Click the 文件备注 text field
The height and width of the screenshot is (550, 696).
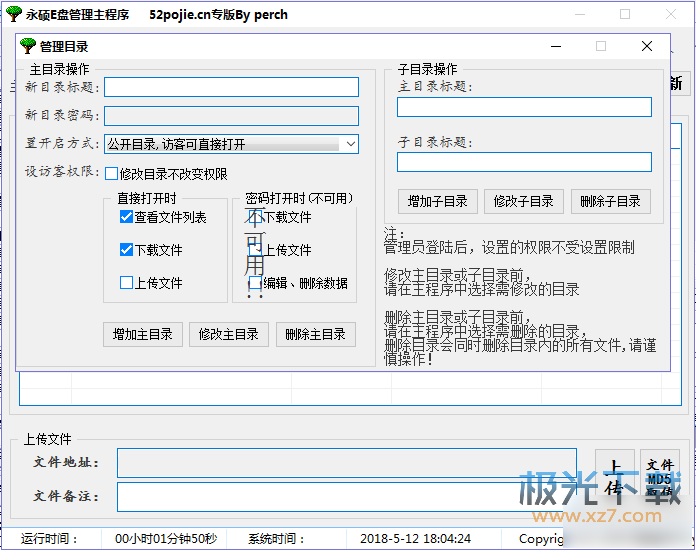[346, 496]
